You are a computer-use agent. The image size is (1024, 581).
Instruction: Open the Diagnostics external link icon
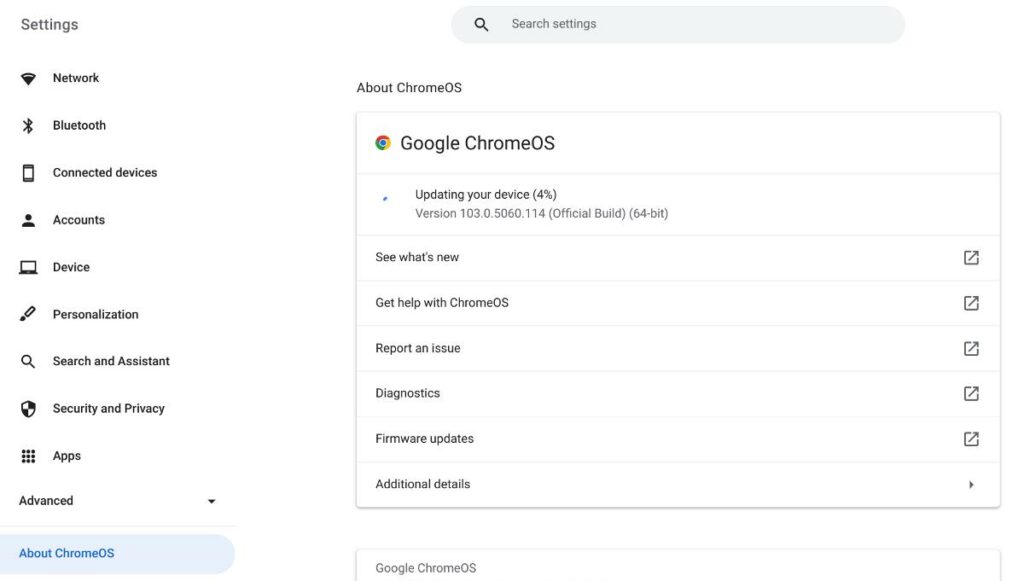point(970,393)
